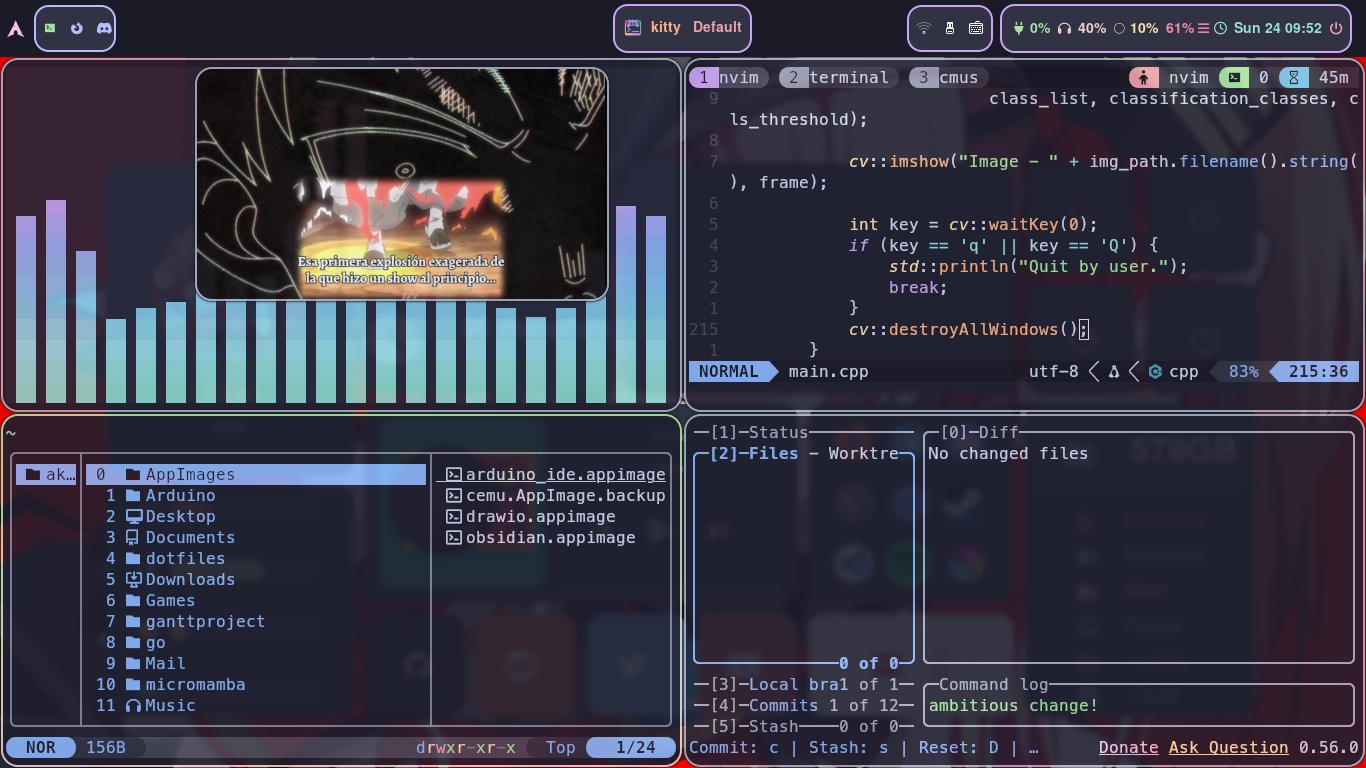1366x768 pixels.
Task: Click the Music headphones icon
Action: (133, 705)
